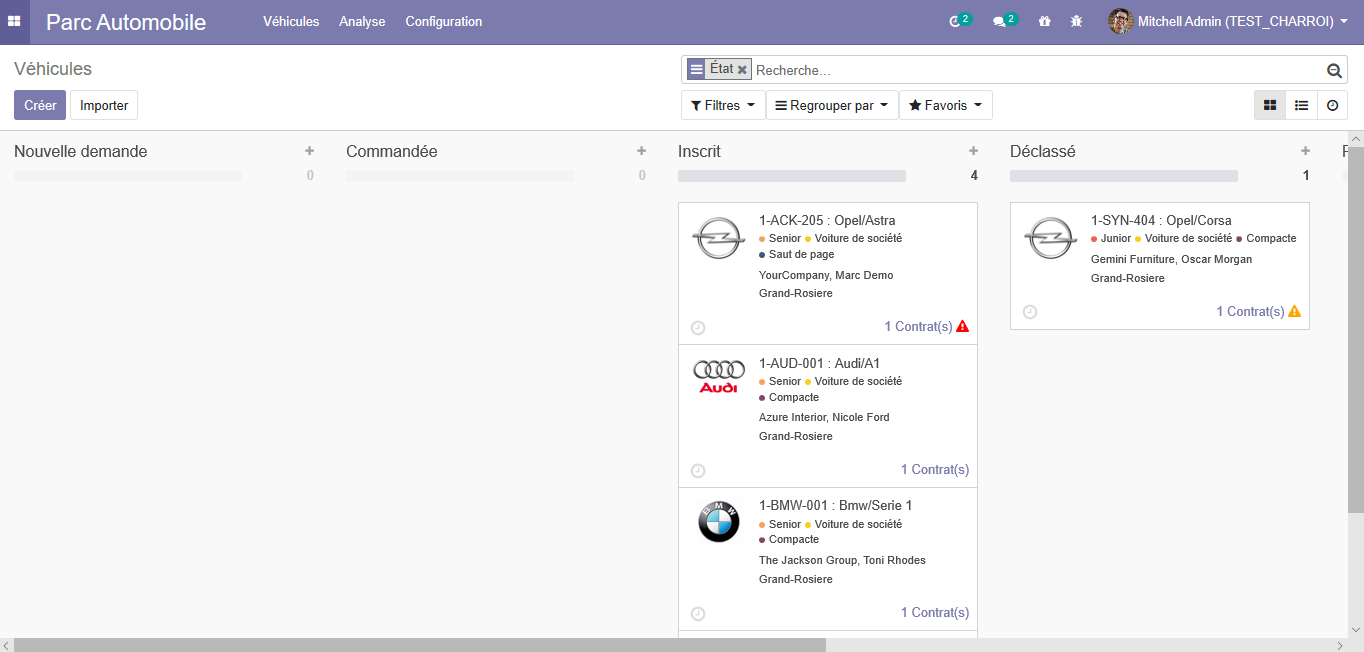Open the Favoris dropdown
This screenshot has width=1364, height=652.
(x=945, y=105)
